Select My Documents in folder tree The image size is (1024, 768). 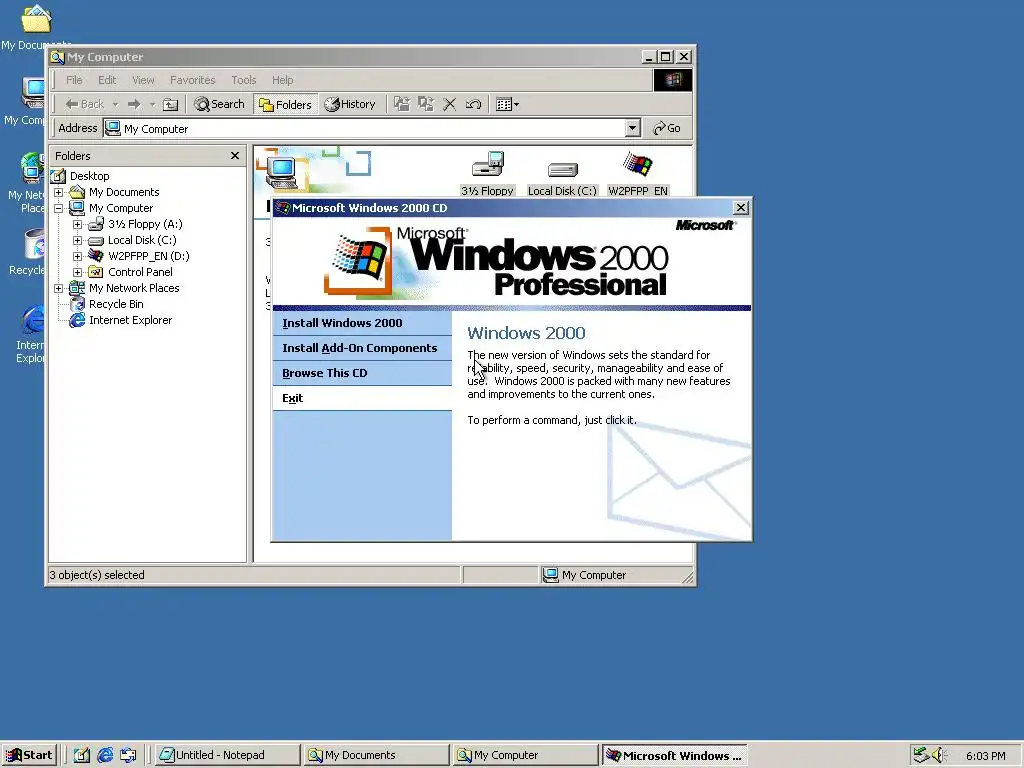pos(124,192)
